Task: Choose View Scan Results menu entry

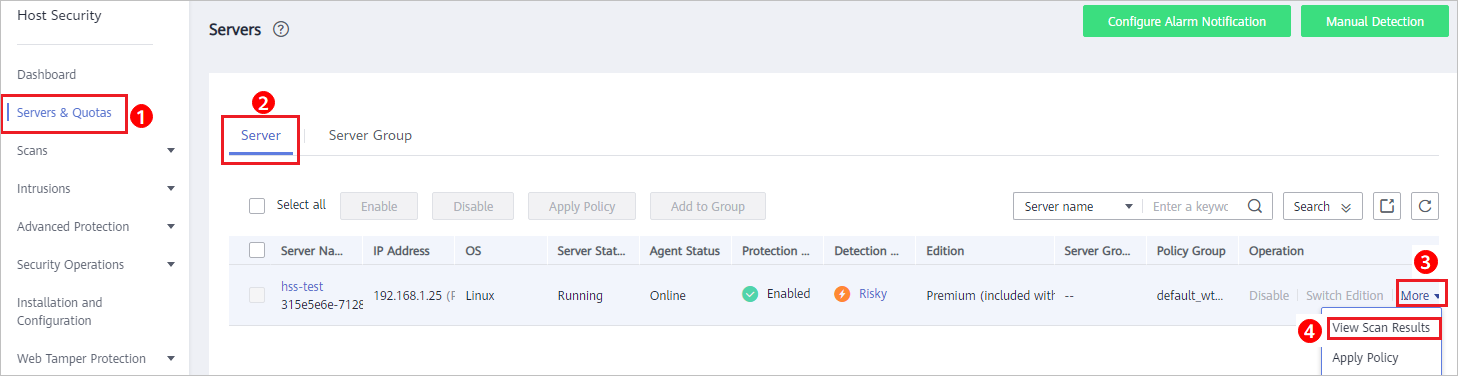Action: click(1381, 328)
